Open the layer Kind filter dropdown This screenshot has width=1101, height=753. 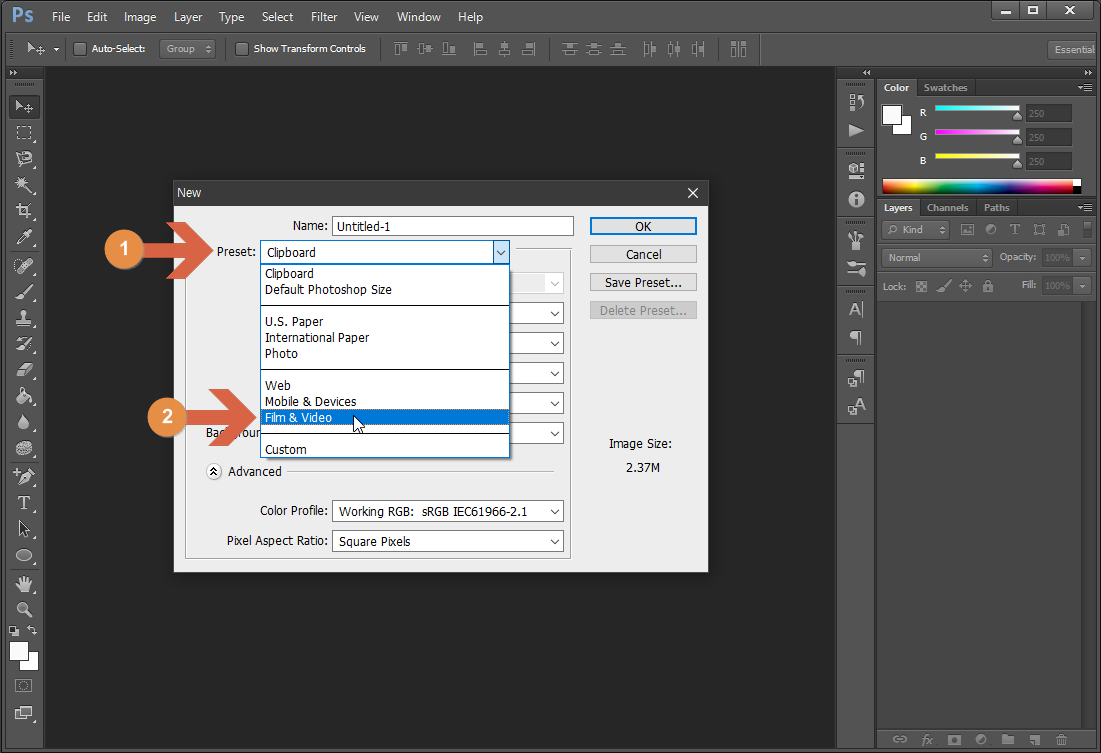click(x=916, y=230)
